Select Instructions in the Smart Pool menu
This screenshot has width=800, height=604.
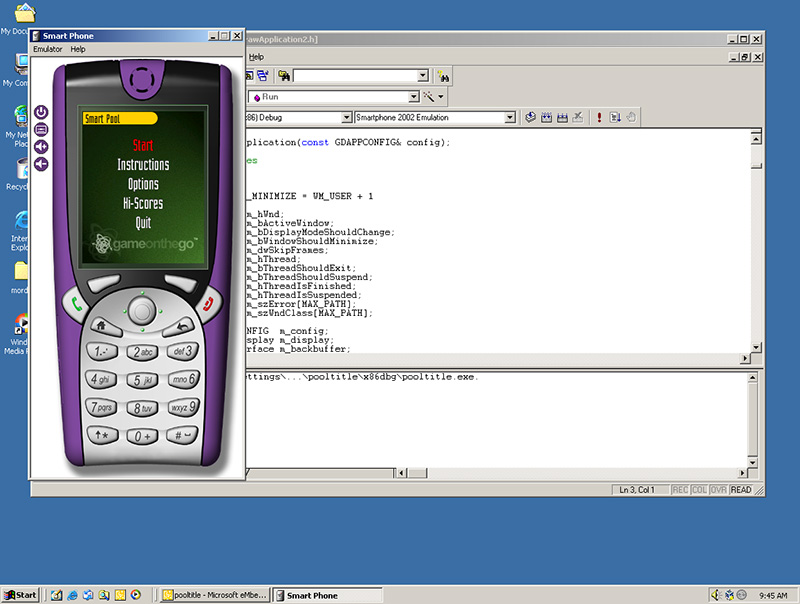pos(143,164)
